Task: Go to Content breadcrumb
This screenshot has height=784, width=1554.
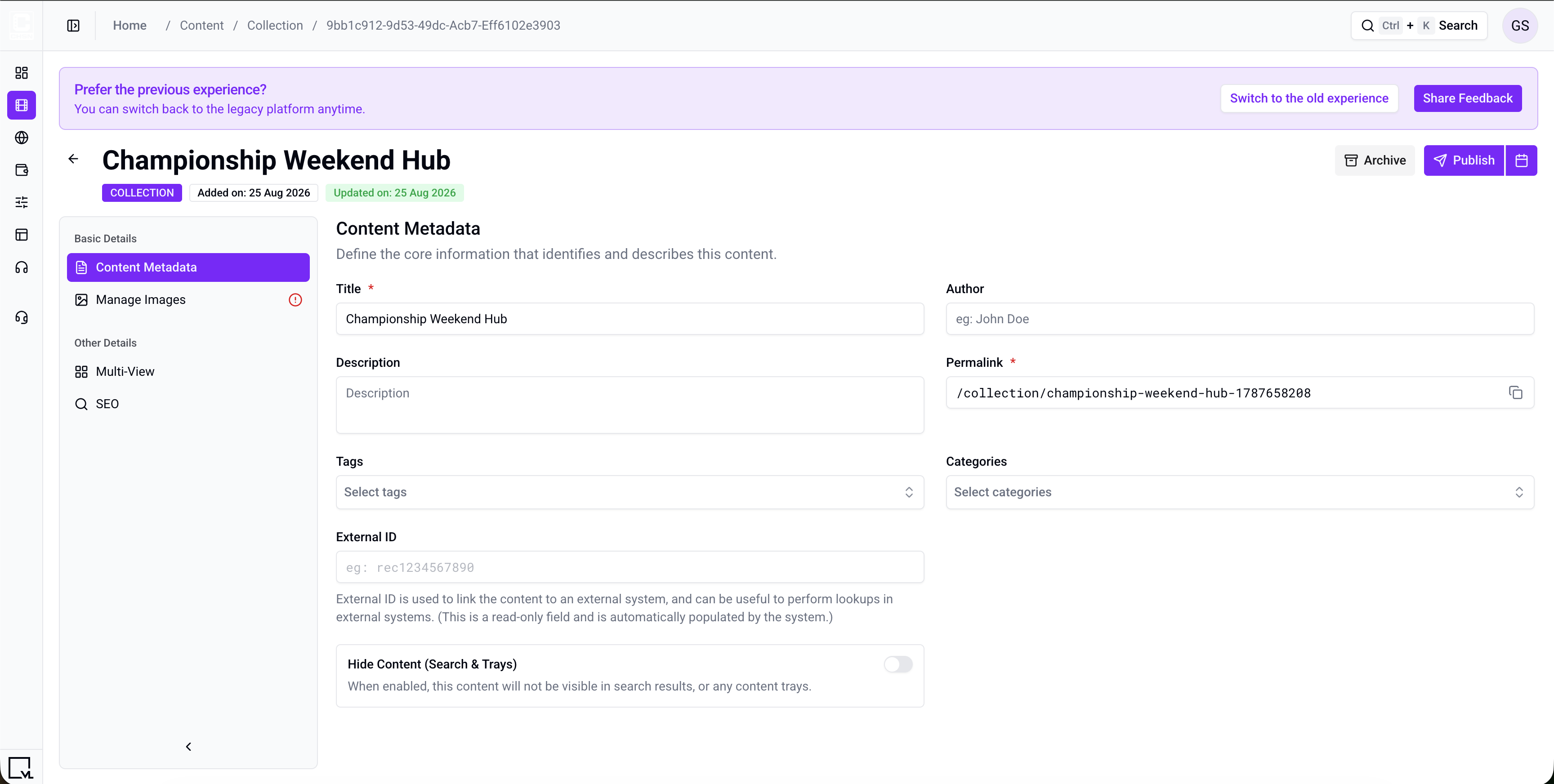Action: pos(201,25)
